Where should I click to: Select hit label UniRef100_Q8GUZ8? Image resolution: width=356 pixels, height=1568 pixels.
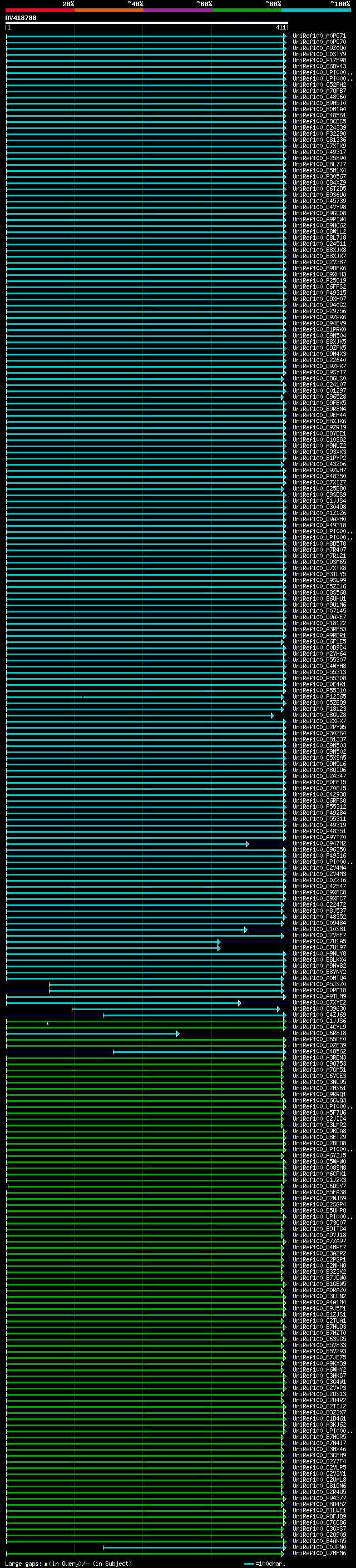click(x=319, y=715)
